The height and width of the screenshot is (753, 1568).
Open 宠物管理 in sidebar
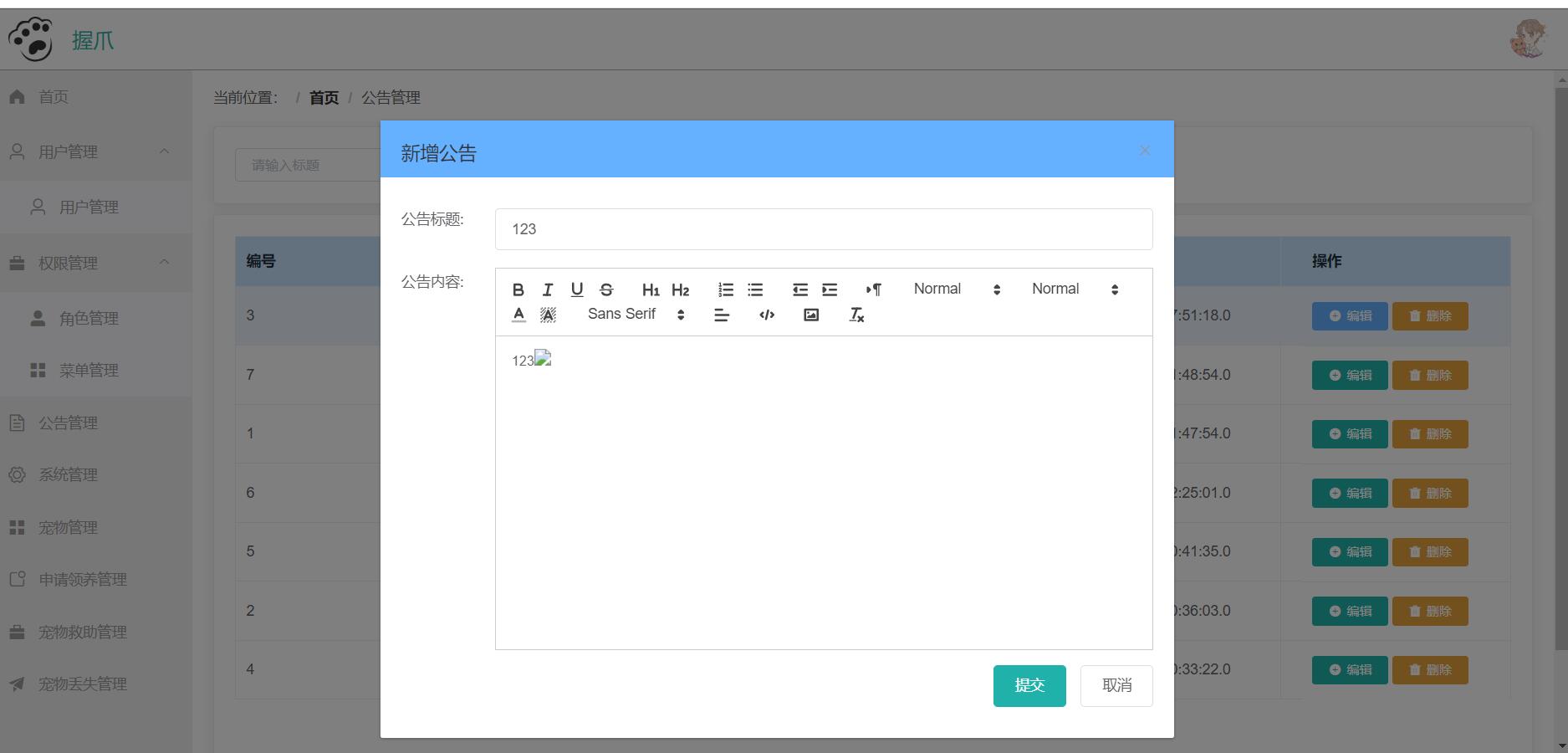[96, 527]
